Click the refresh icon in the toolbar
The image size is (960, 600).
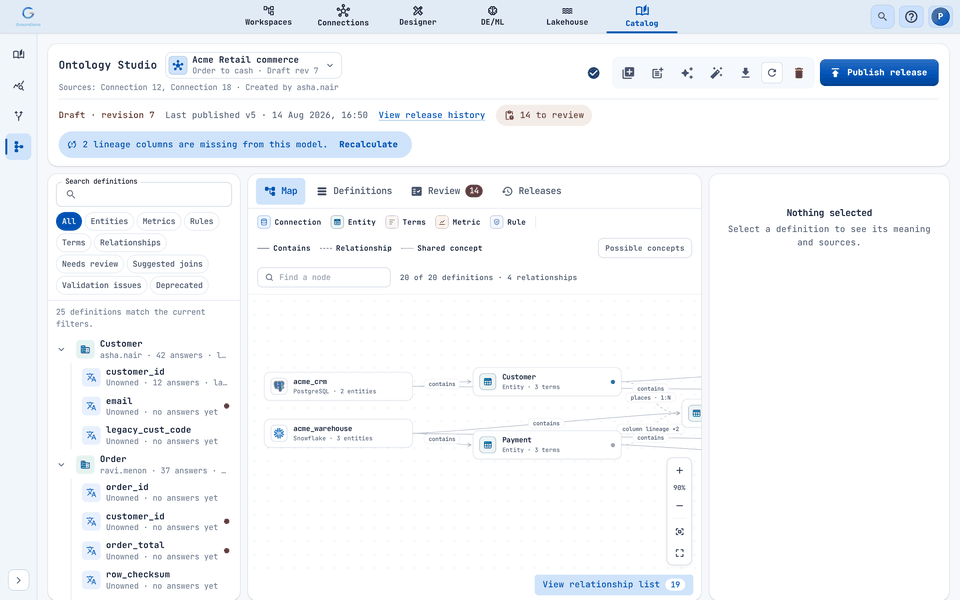tap(772, 73)
